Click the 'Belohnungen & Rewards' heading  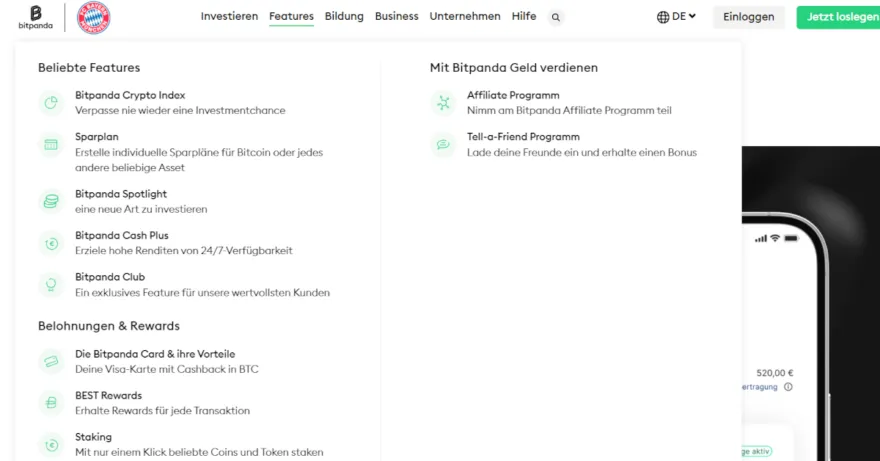coord(109,326)
